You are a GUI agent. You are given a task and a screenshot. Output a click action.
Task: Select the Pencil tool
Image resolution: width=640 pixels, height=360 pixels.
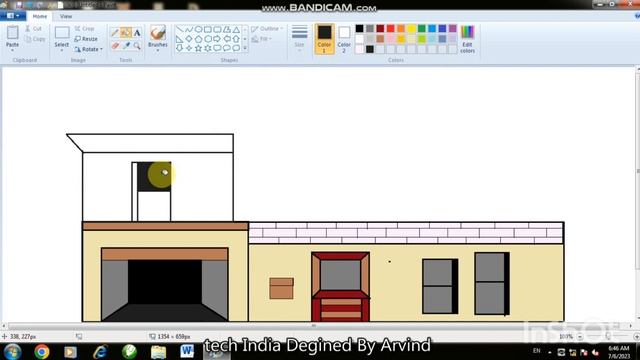[x=115, y=33]
